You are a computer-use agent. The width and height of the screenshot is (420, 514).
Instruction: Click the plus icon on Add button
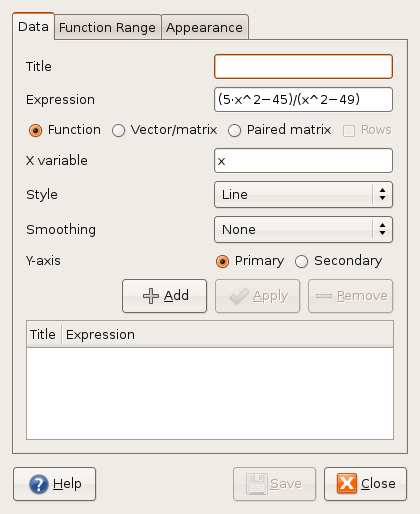pyautogui.click(x=151, y=296)
